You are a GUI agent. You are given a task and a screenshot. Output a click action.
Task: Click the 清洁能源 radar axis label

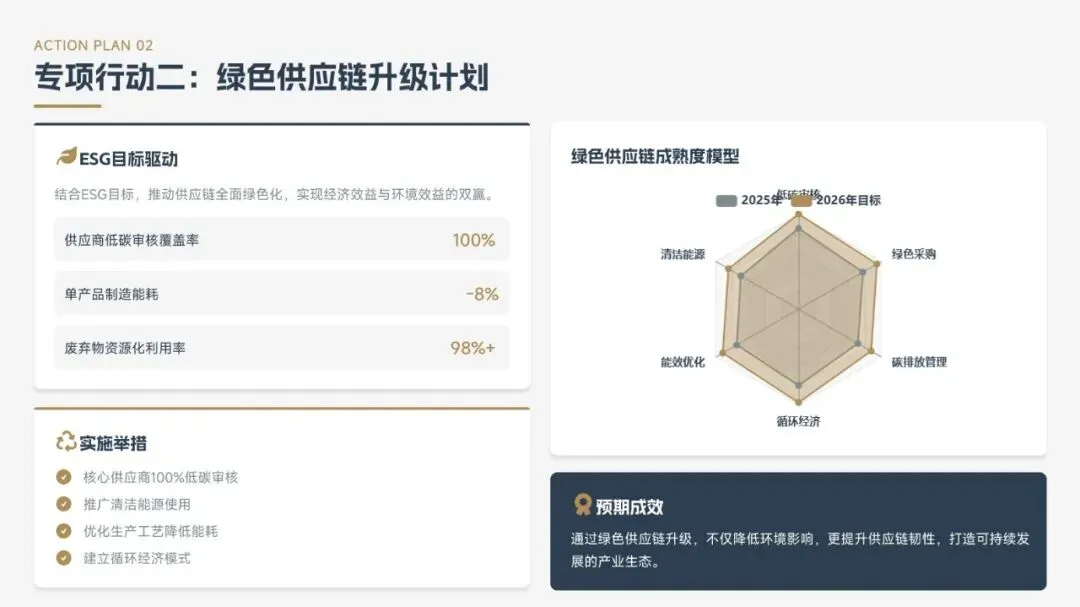pos(683,254)
